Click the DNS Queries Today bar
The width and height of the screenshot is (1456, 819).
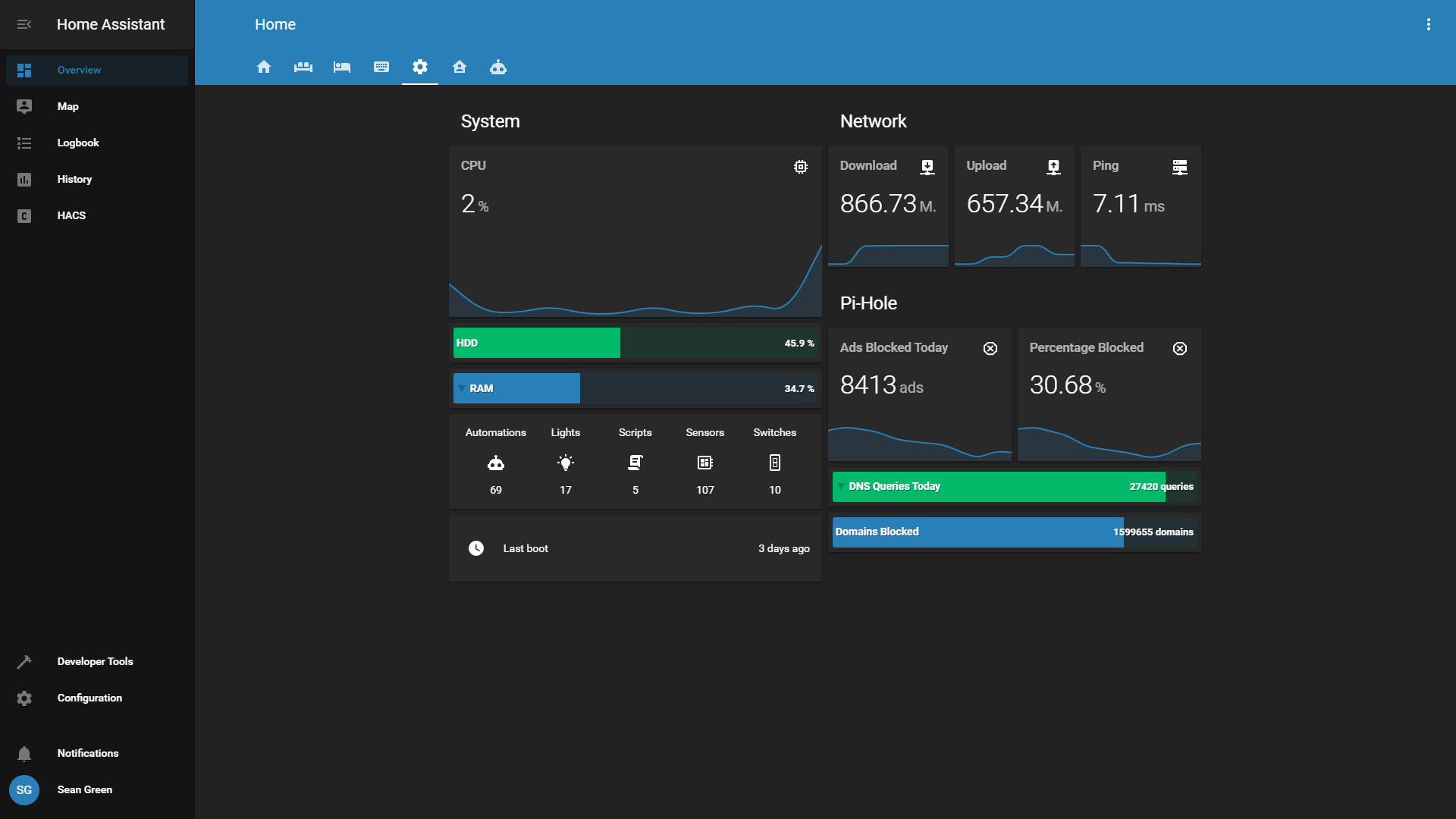(x=1015, y=487)
